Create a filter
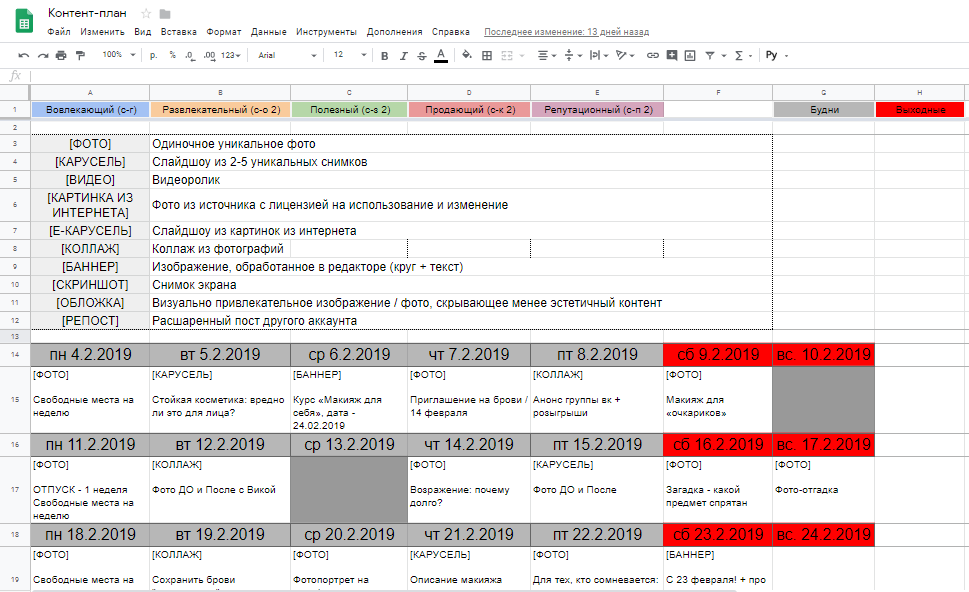Image resolution: width=969 pixels, height=592 pixels. [x=710, y=56]
